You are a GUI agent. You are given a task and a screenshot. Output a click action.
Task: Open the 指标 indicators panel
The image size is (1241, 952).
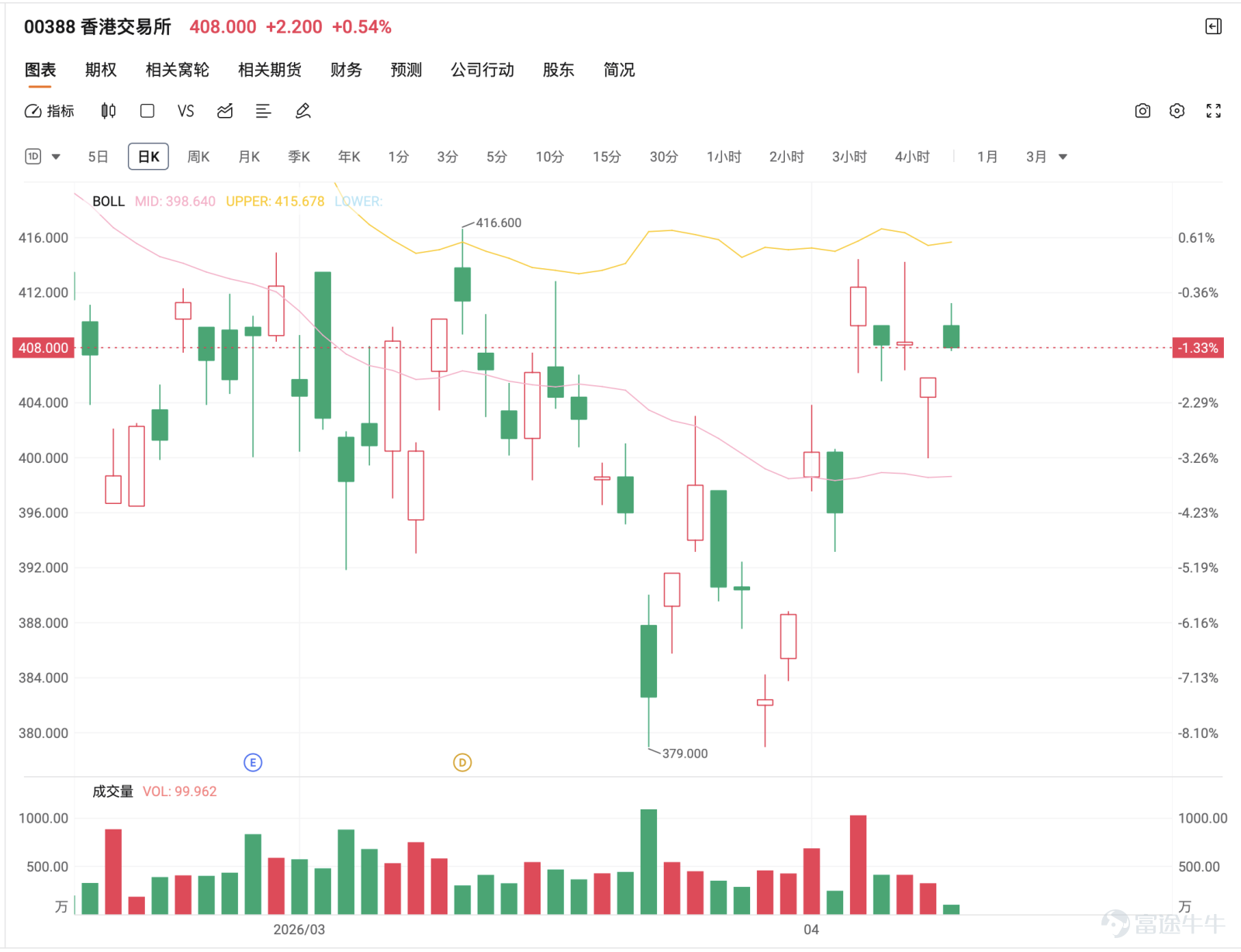tap(50, 111)
